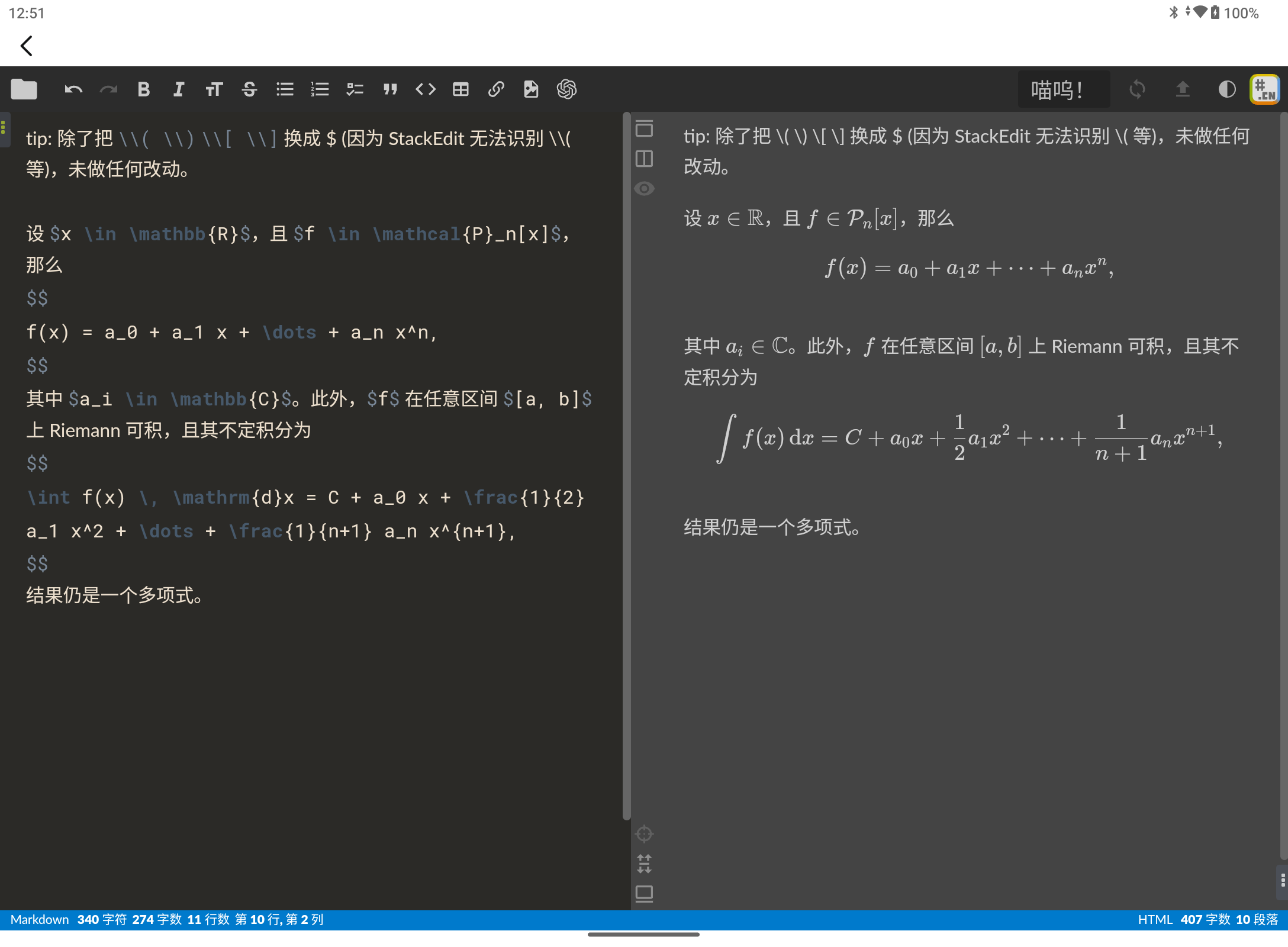Tap the back arrow
The width and height of the screenshot is (1288, 947).
26,46
